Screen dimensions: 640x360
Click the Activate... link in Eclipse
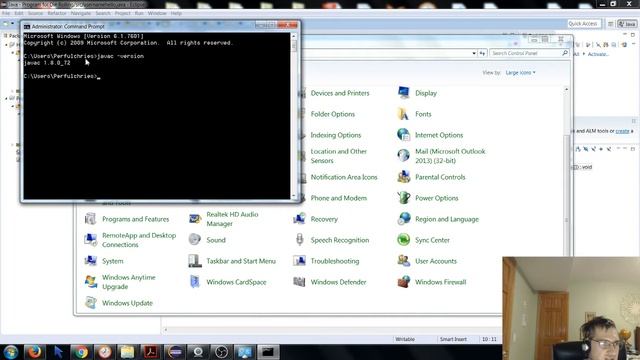point(598,54)
